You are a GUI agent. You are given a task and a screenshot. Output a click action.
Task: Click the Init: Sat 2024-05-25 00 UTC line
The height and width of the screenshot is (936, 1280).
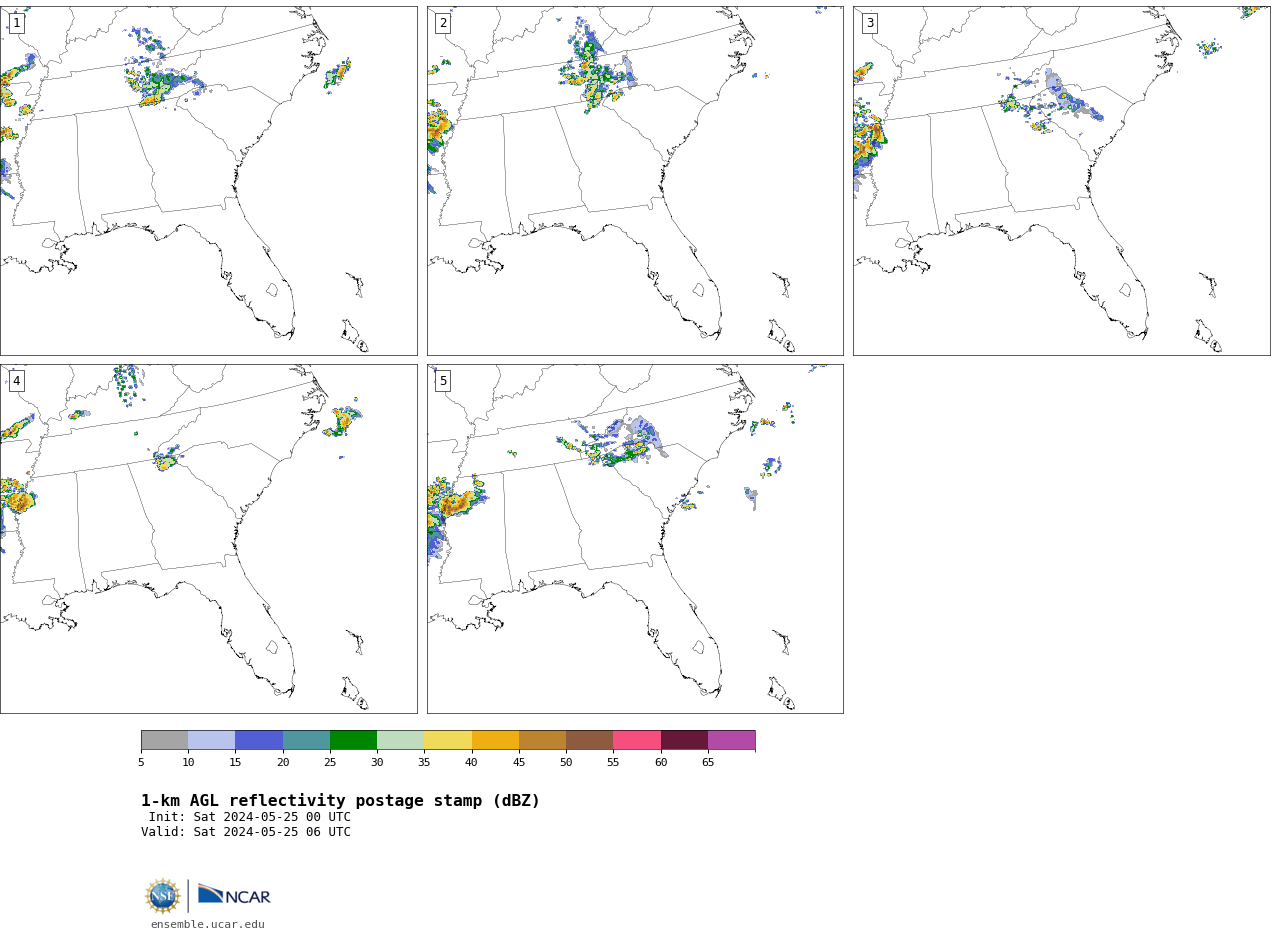click(x=250, y=817)
